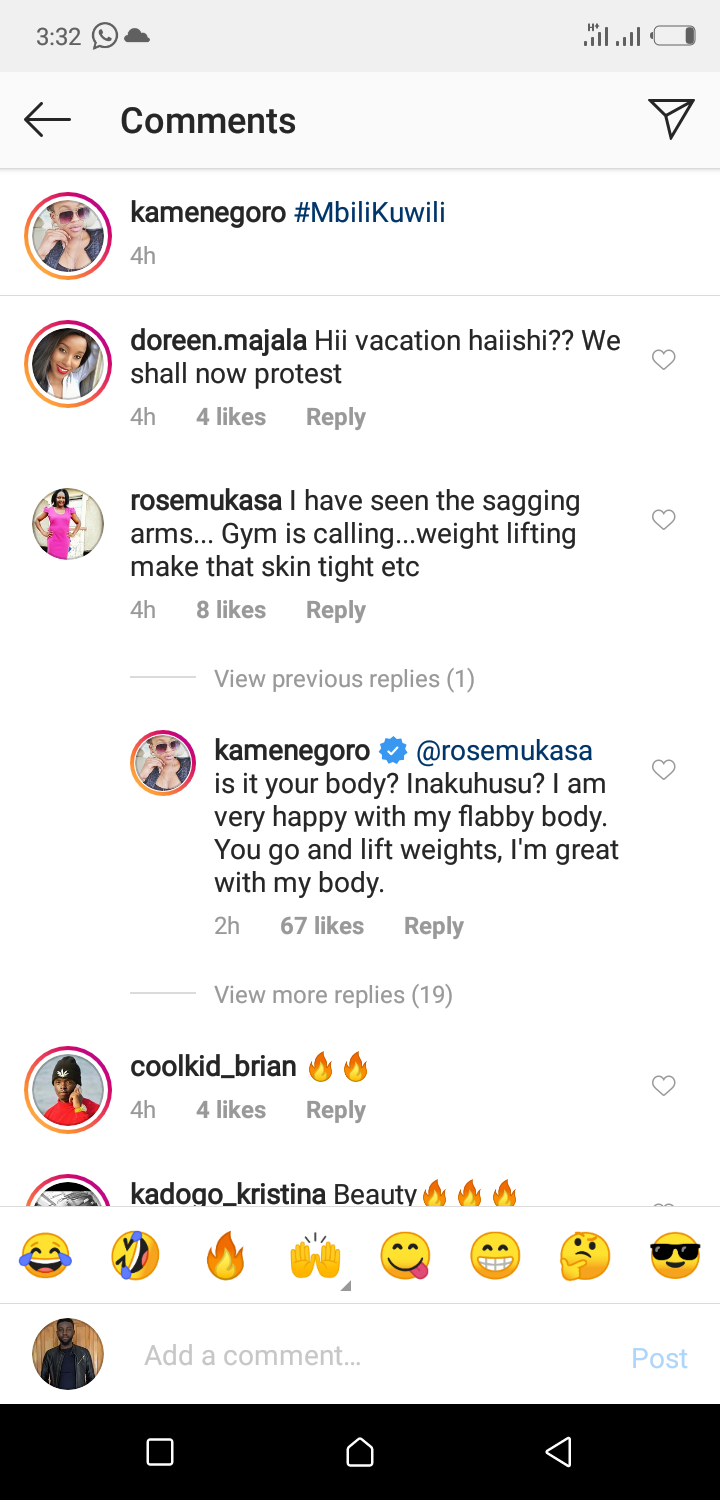Select the laughing-crying emoji reaction

(x=45, y=1256)
